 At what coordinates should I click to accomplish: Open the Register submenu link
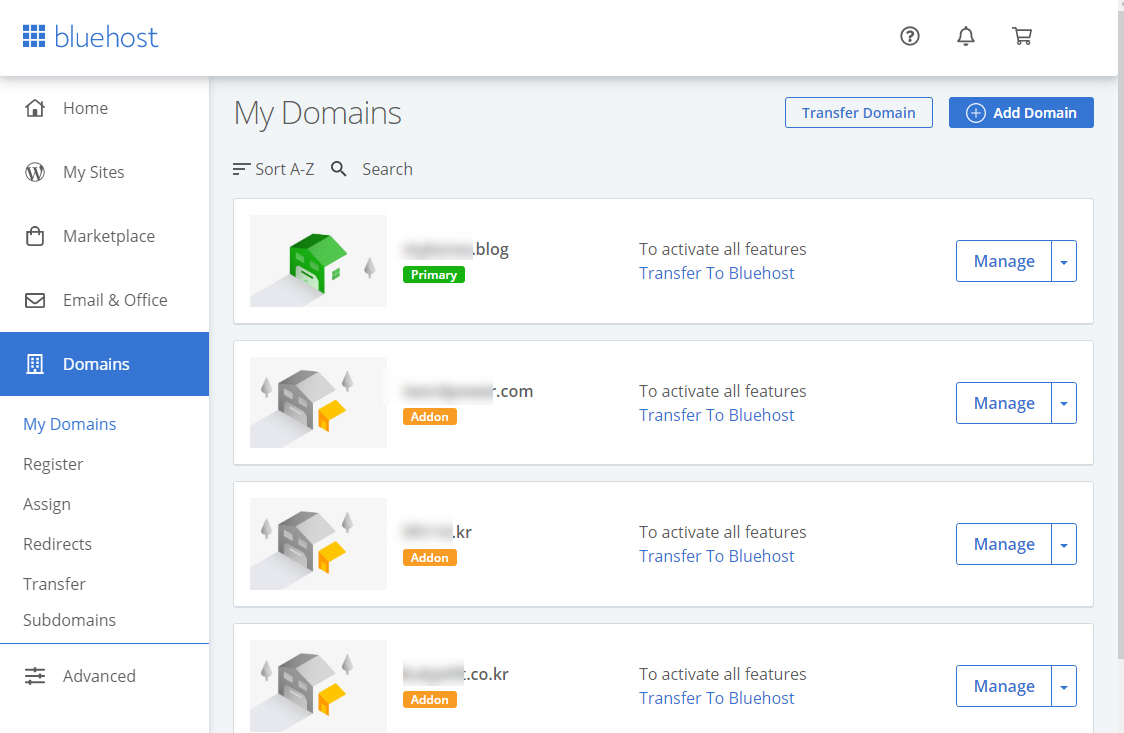click(x=53, y=464)
